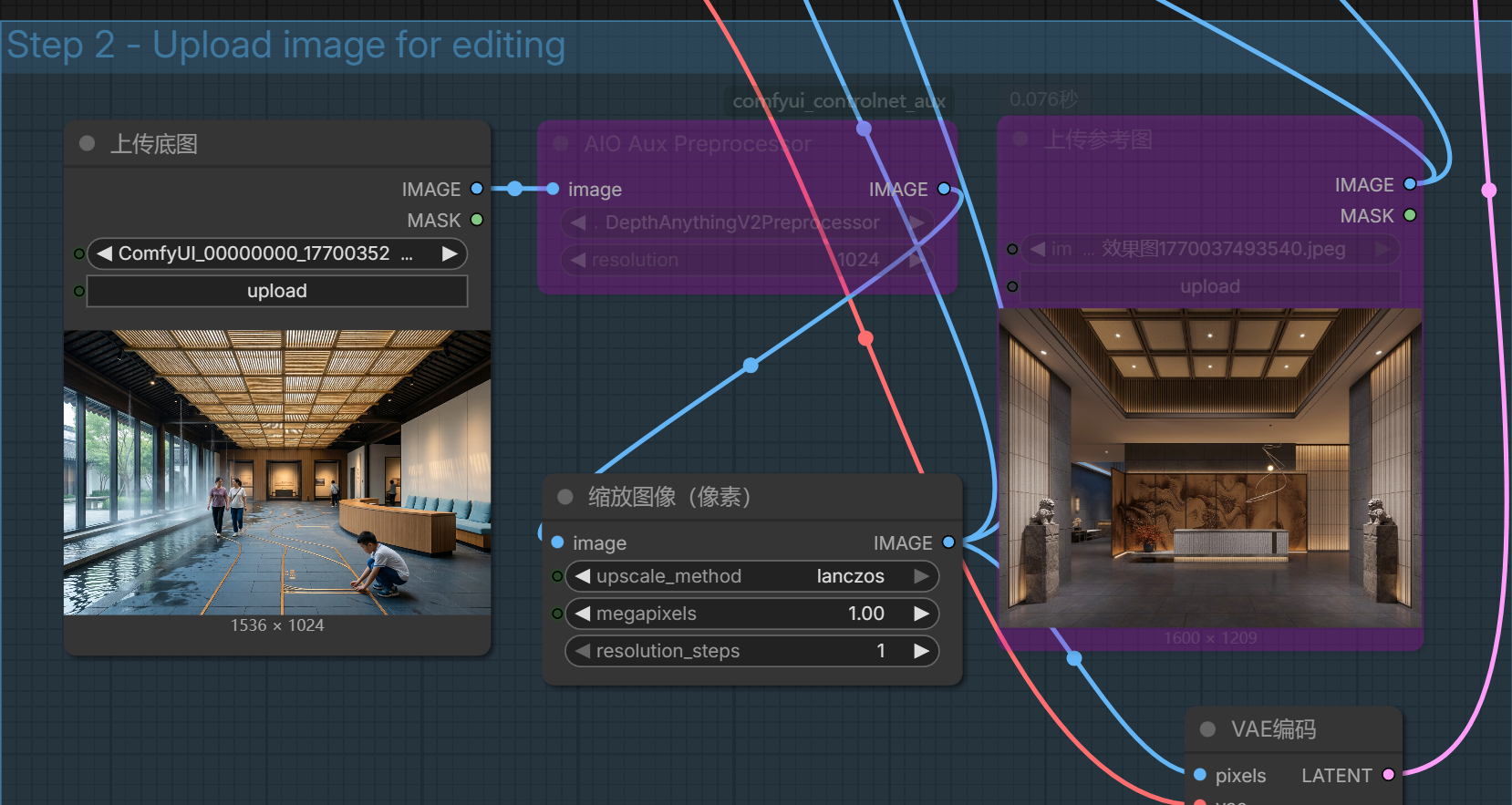Click the link midpoint between 上传底图 and AIO Aux
Viewport: 1512px width, 805px height.
[x=515, y=189]
